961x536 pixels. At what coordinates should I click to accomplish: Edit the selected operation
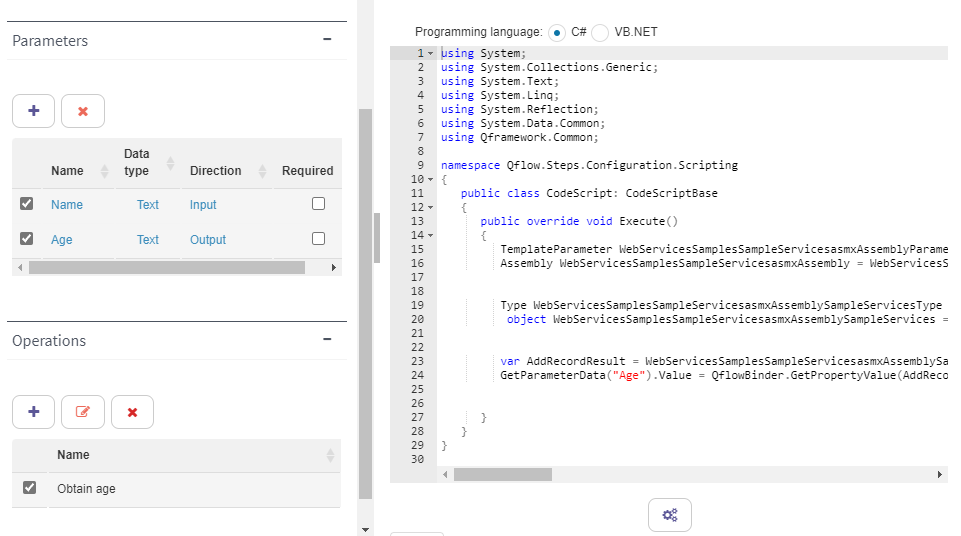pyautogui.click(x=83, y=412)
